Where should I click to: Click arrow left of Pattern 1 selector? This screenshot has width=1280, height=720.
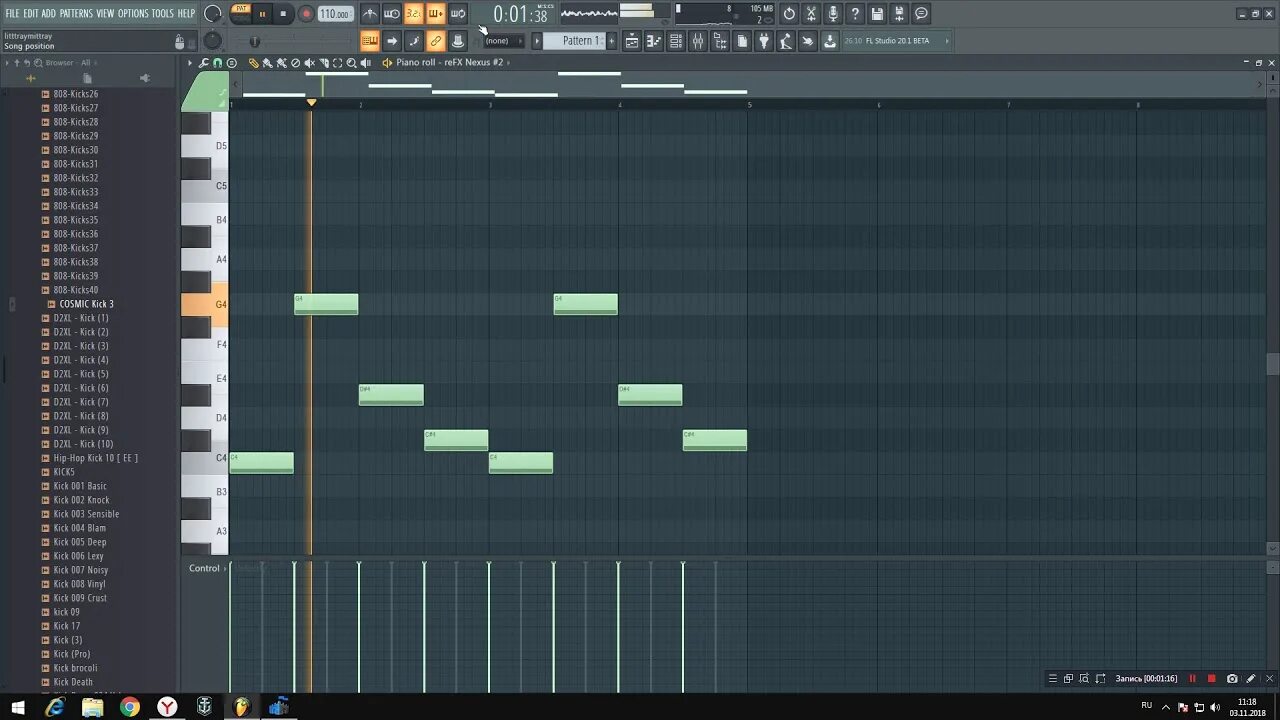[536, 41]
